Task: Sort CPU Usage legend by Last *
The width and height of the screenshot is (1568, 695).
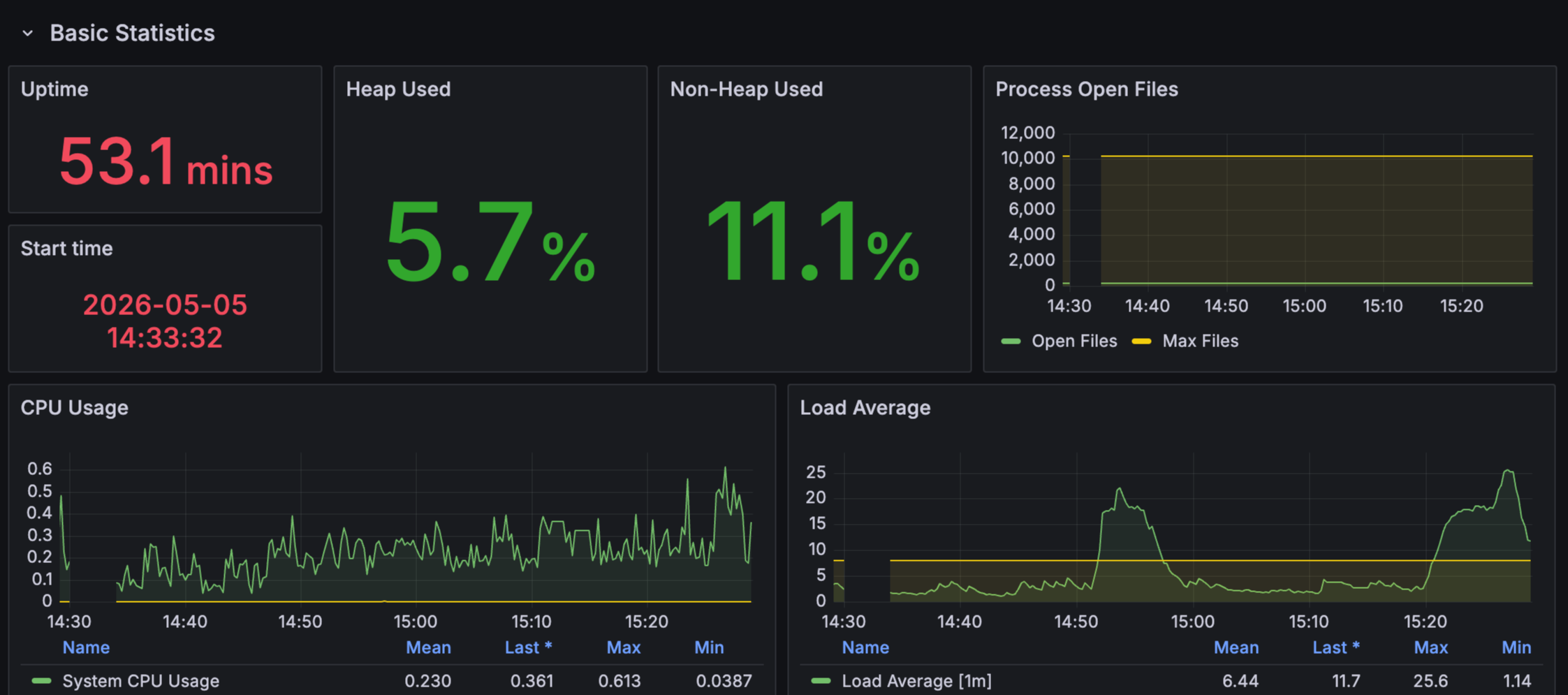Action: [x=529, y=648]
